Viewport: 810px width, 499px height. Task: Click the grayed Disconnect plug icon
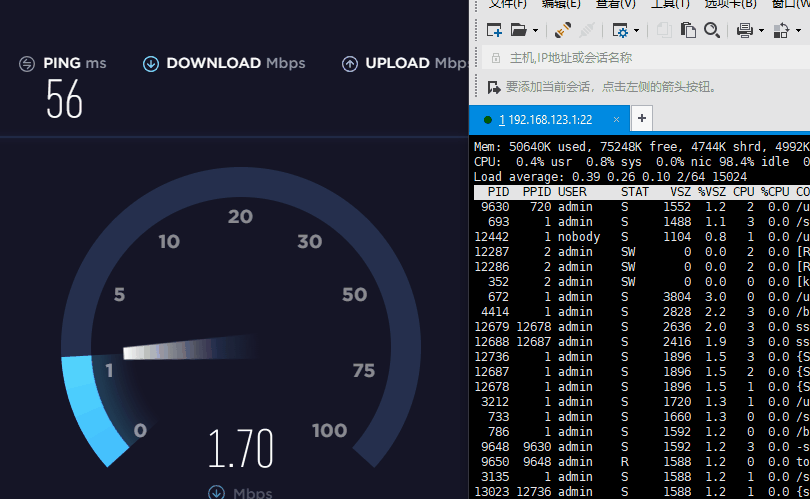click(x=587, y=30)
